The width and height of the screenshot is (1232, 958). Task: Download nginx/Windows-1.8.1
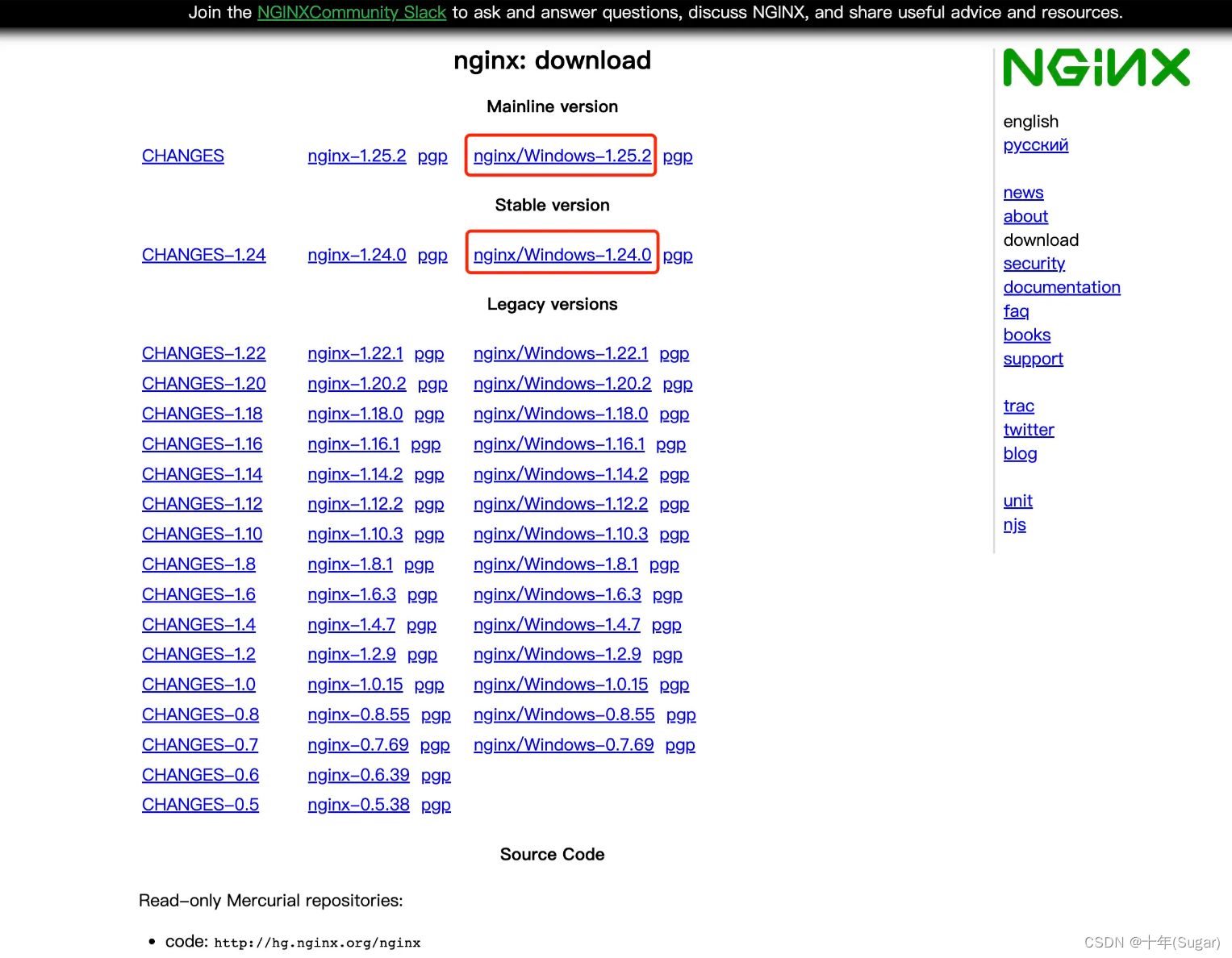point(556,564)
